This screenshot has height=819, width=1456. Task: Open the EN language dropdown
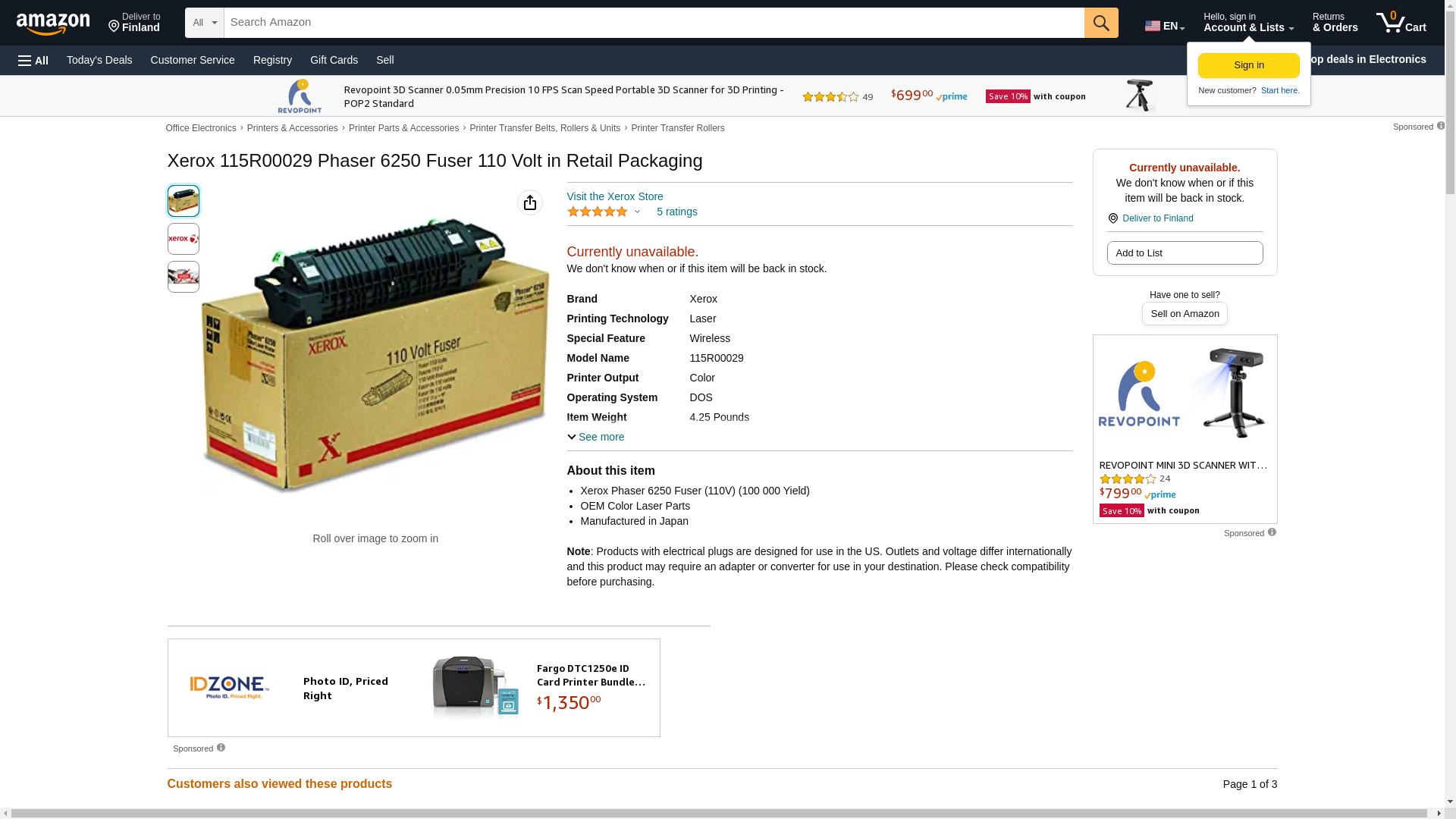pyautogui.click(x=1165, y=26)
